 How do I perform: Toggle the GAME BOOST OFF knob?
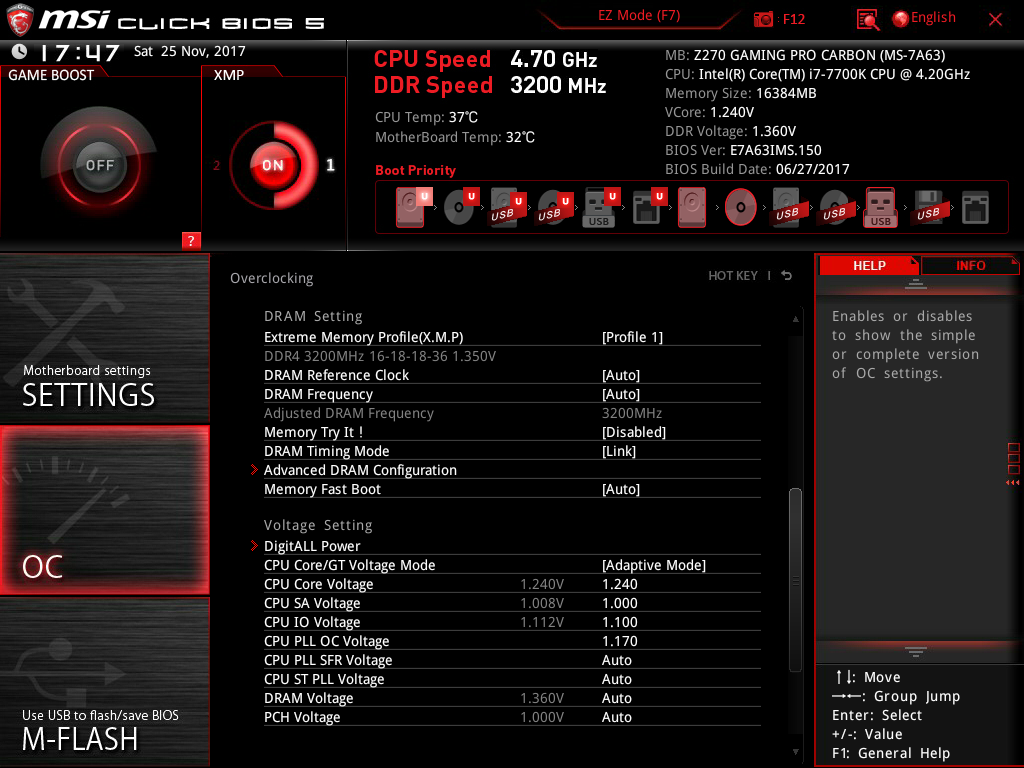pyautogui.click(x=99, y=165)
